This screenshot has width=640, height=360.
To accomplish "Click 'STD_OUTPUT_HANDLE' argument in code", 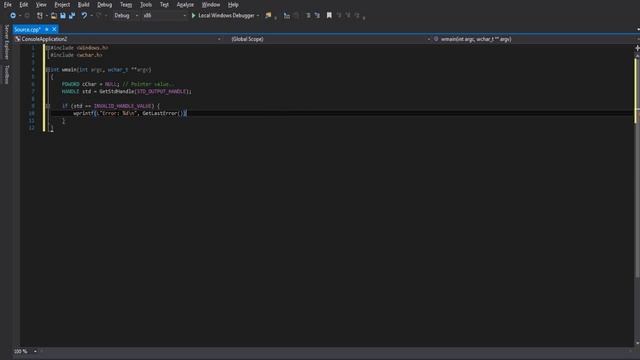I will tap(161, 91).
